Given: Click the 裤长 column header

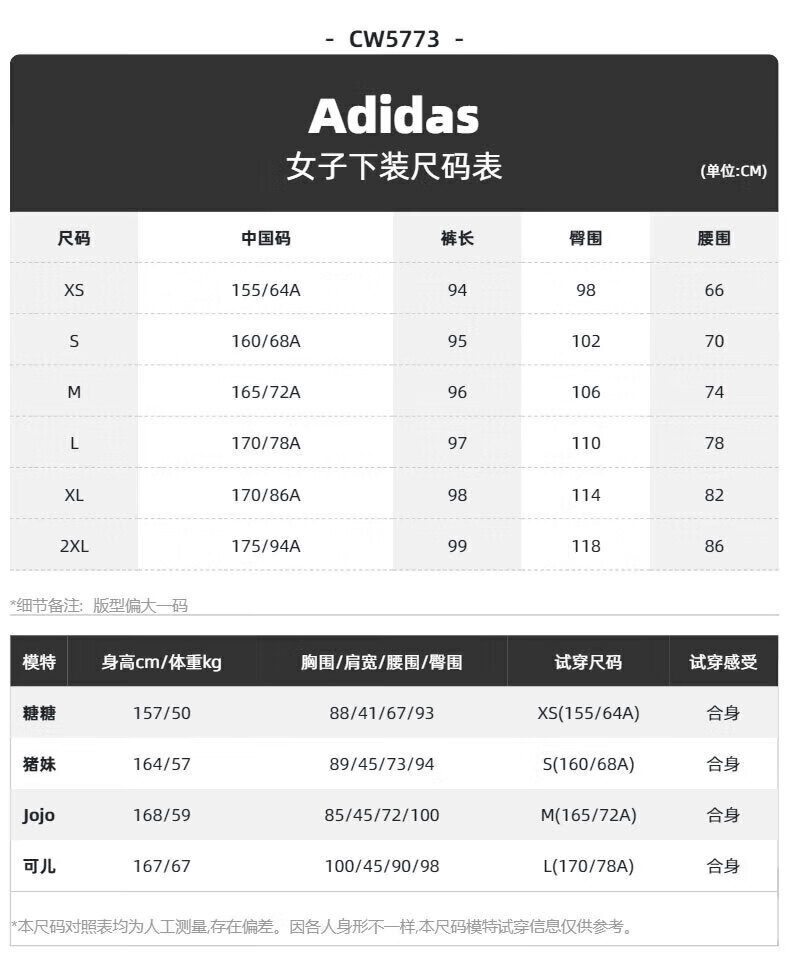Looking at the screenshot, I should point(457,238).
